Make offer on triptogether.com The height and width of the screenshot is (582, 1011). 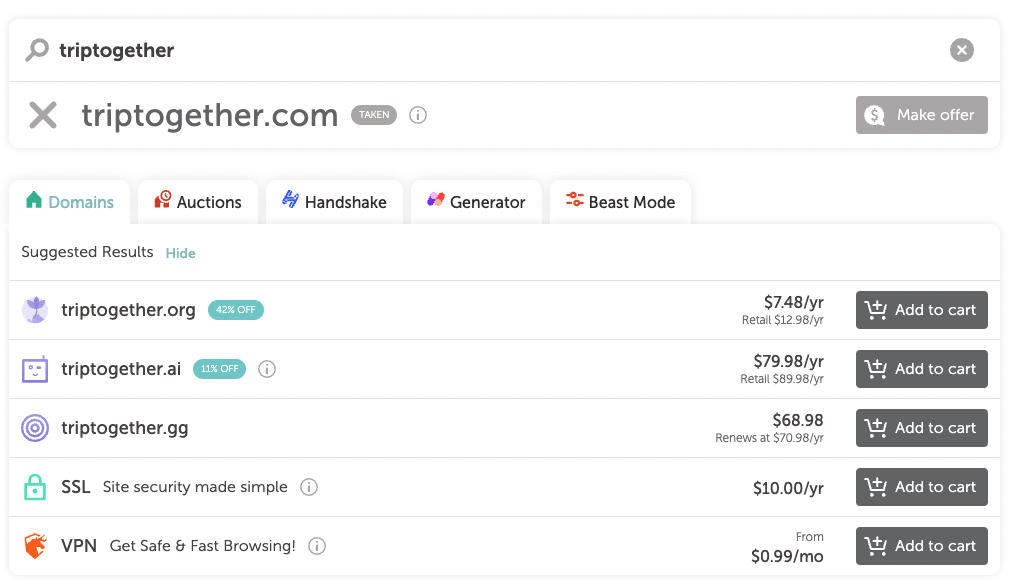(x=921, y=115)
